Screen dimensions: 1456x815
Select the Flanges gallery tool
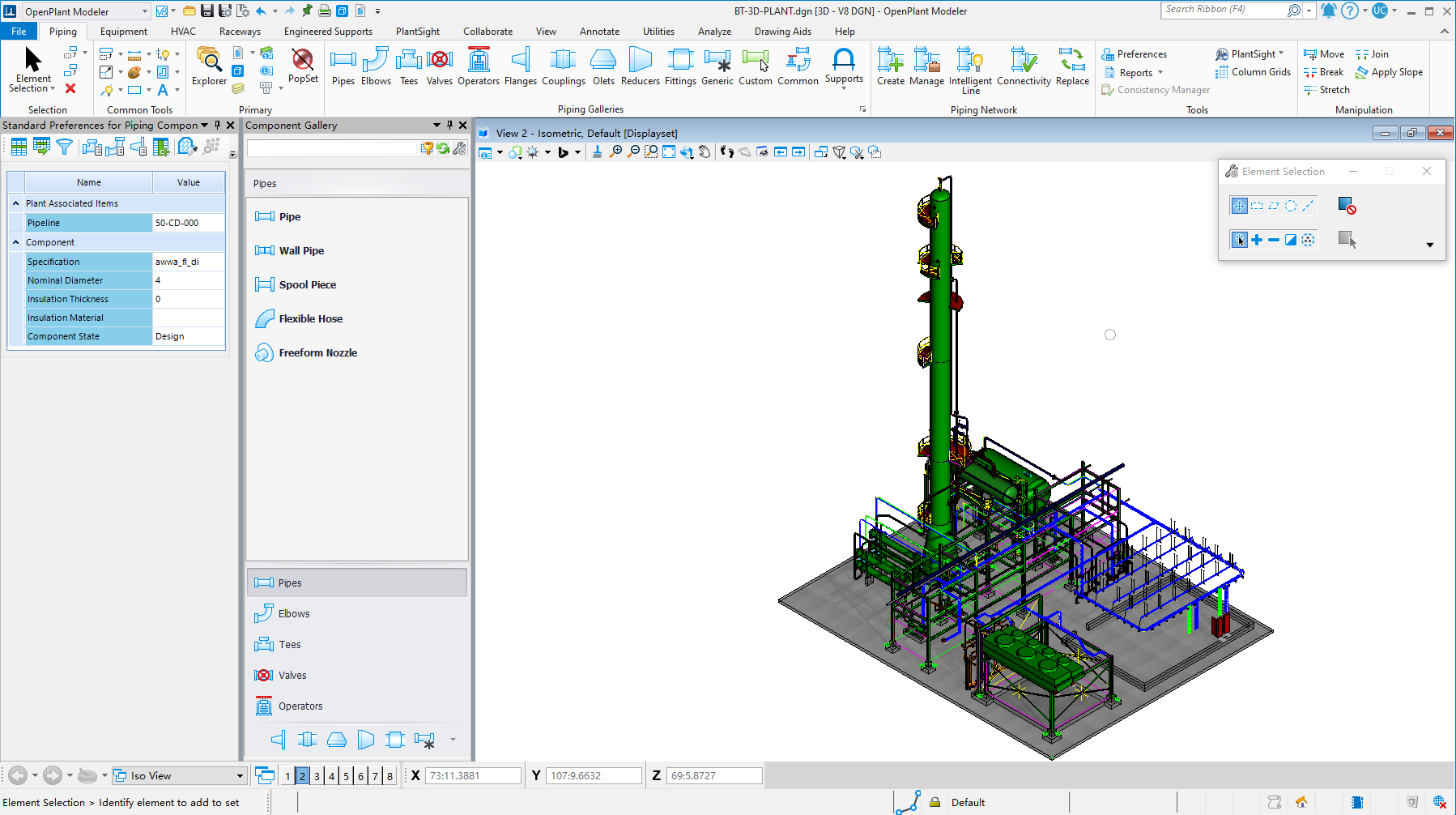coord(520,68)
